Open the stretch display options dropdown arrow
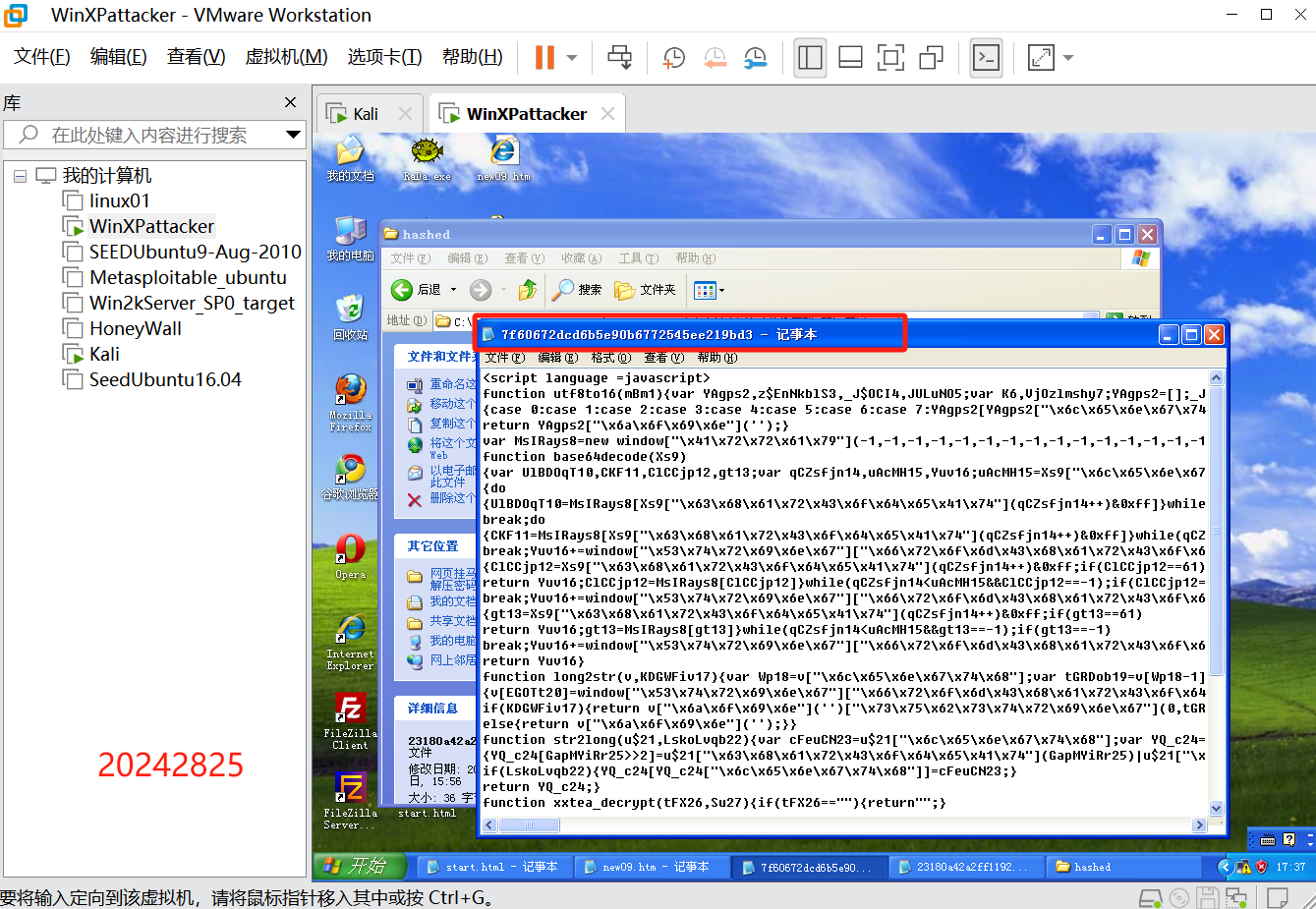Image resolution: width=1316 pixels, height=909 pixels. pos(1068,58)
